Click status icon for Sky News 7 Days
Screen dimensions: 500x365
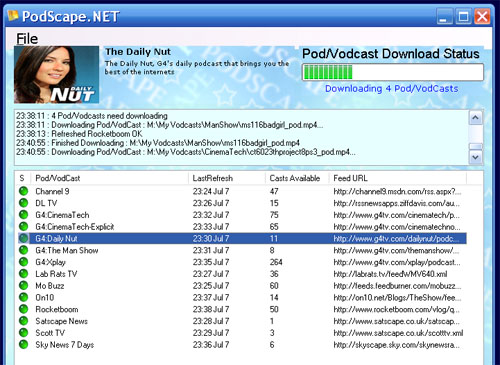(23, 345)
